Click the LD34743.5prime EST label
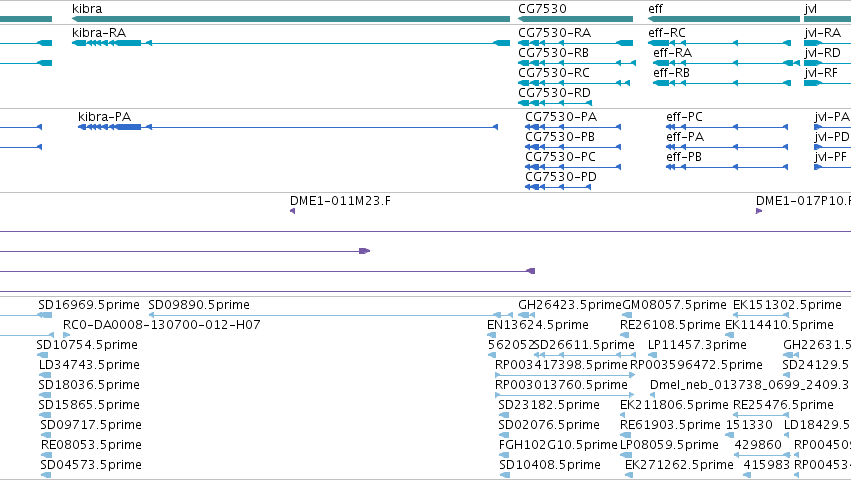This screenshot has height=480, width=851. [x=90, y=365]
